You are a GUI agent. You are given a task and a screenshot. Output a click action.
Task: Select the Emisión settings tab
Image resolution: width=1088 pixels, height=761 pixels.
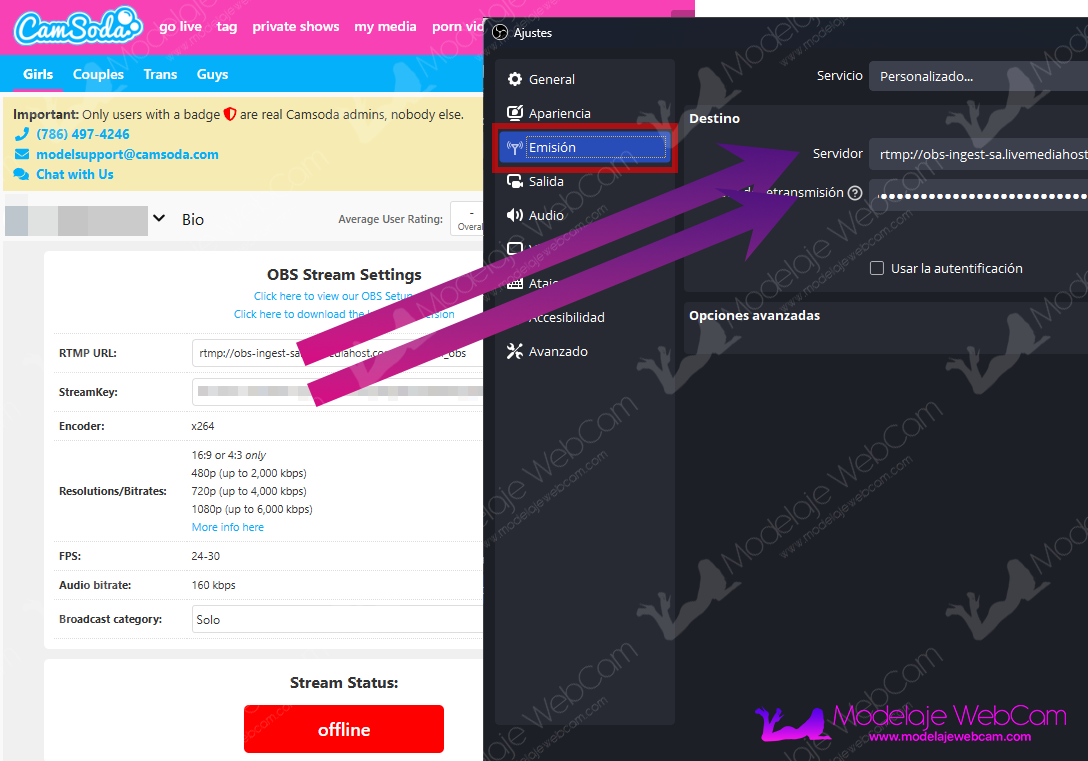pyautogui.click(x=585, y=148)
